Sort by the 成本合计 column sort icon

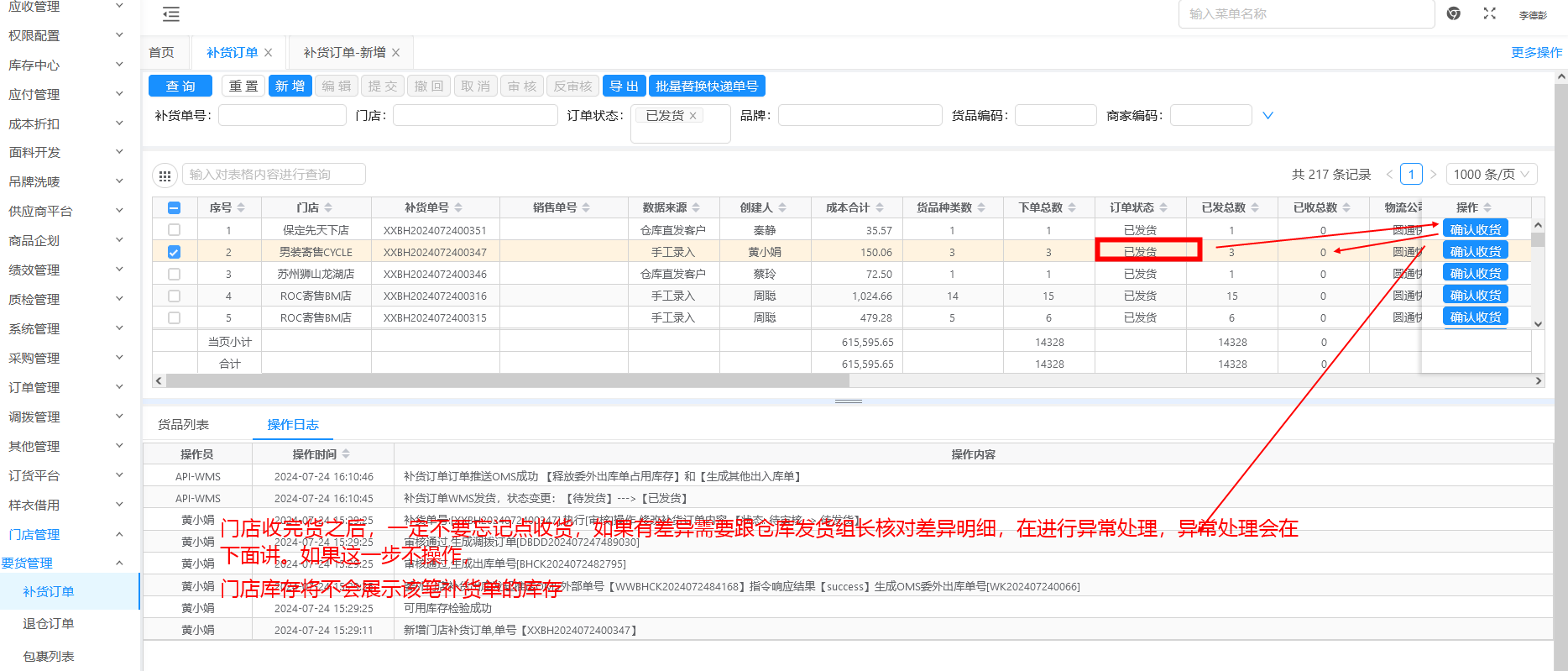pos(880,207)
